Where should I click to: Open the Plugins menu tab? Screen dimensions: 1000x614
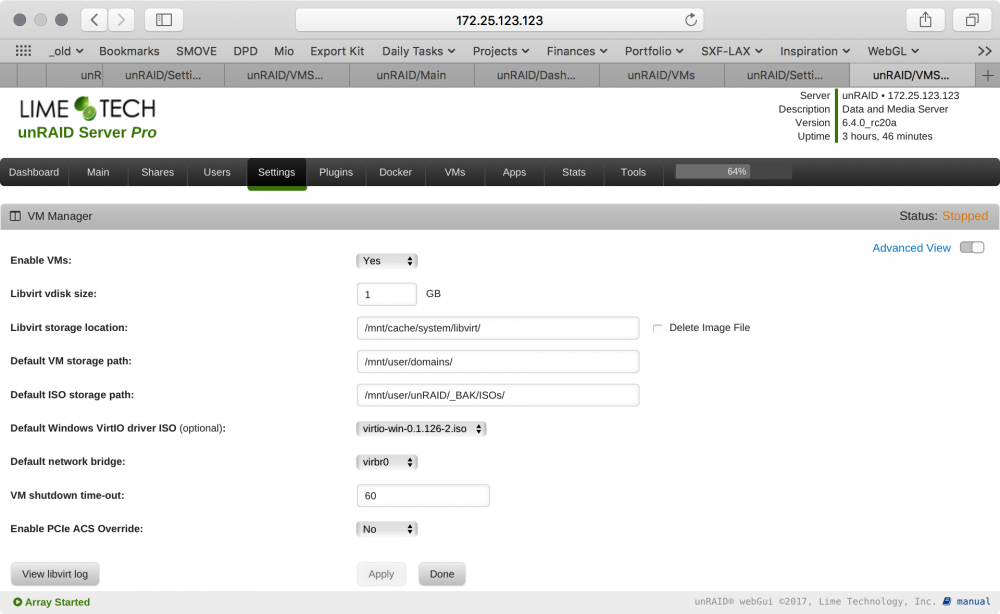tap(336, 172)
